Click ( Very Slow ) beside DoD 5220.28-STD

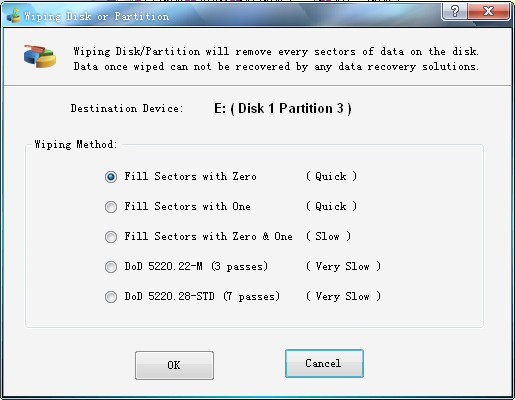tap(343, 296)
